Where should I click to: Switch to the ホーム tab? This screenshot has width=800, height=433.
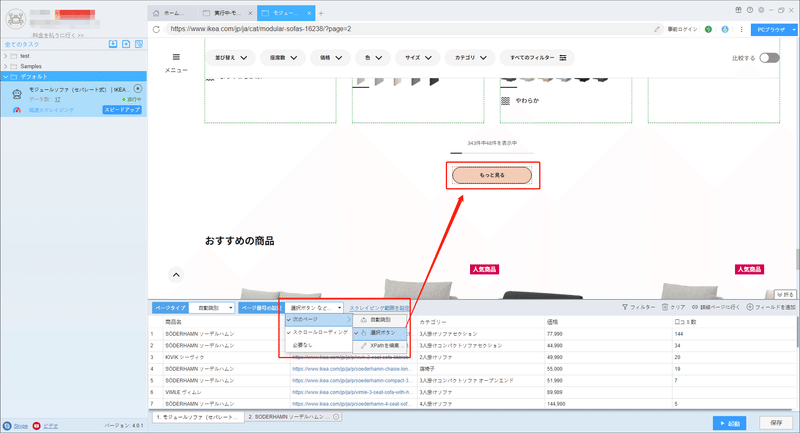click(x=173, y=13)
